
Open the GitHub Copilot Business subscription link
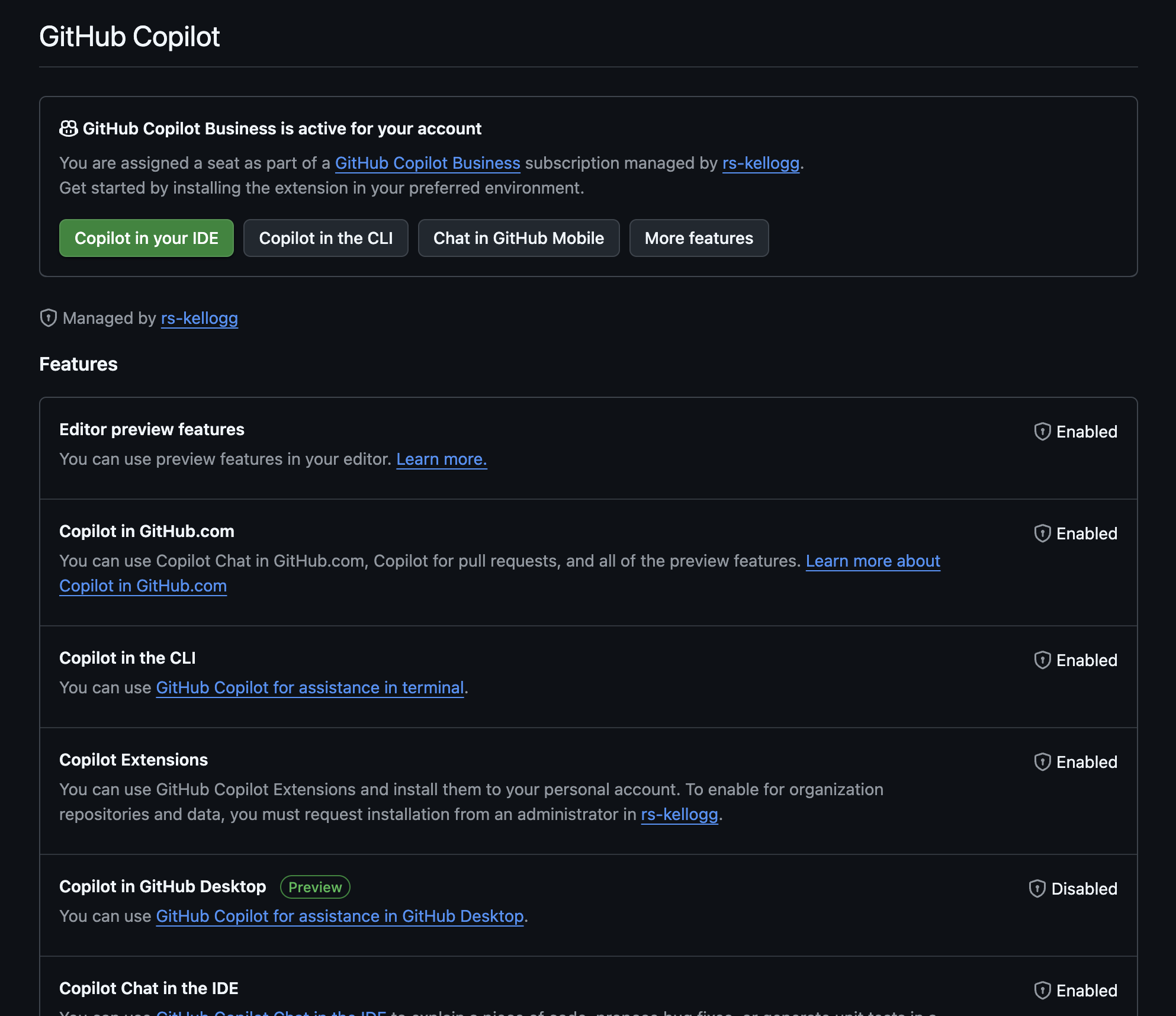click(x=428, y=163)
